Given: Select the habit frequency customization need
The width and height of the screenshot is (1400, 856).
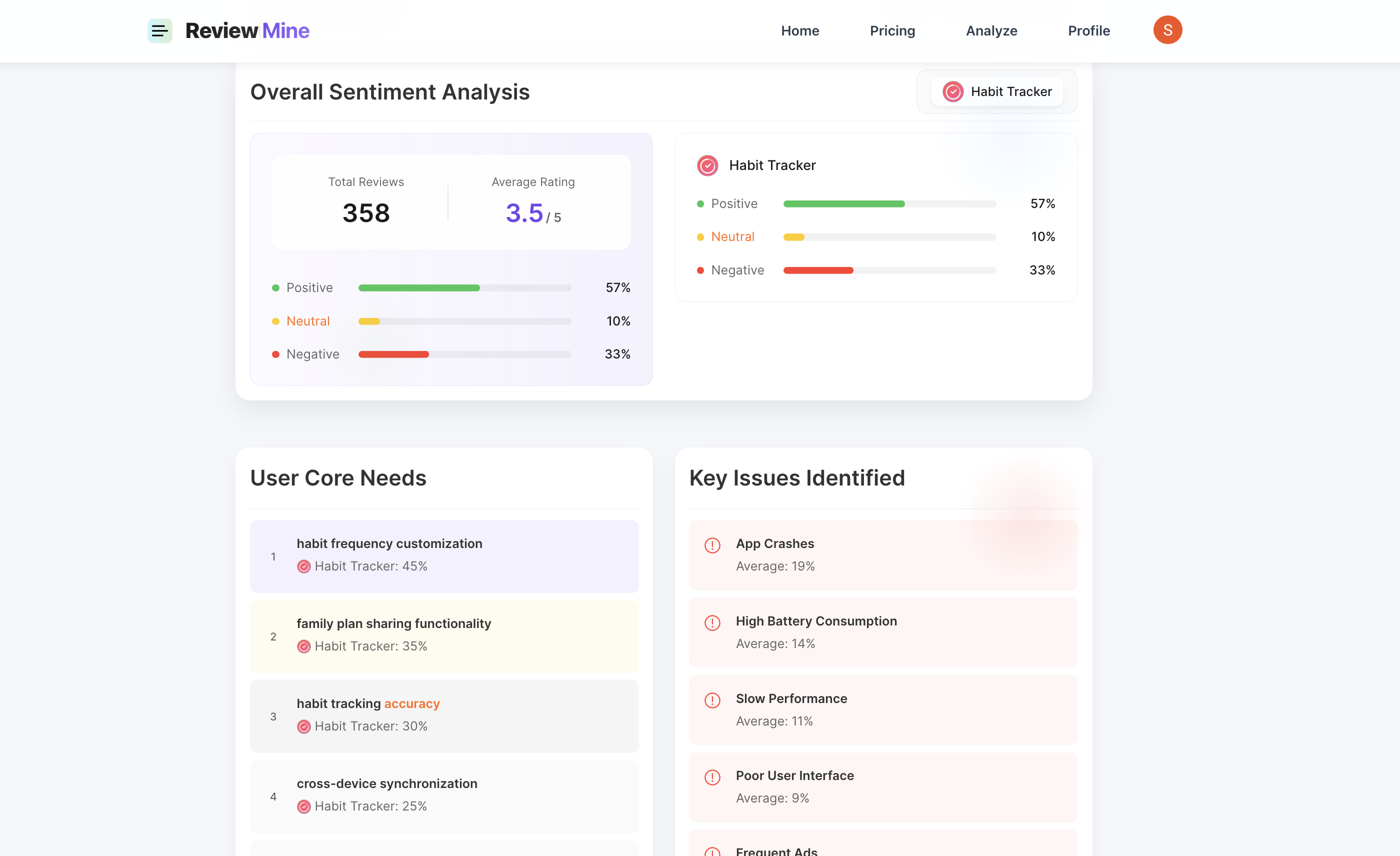Looking at the screenshot, I should point(444,556).
